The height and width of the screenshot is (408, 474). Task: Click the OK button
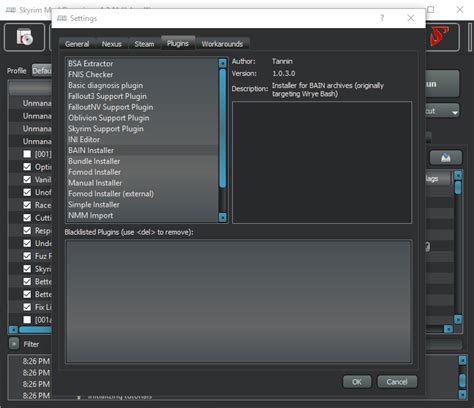tap(357, 382)
